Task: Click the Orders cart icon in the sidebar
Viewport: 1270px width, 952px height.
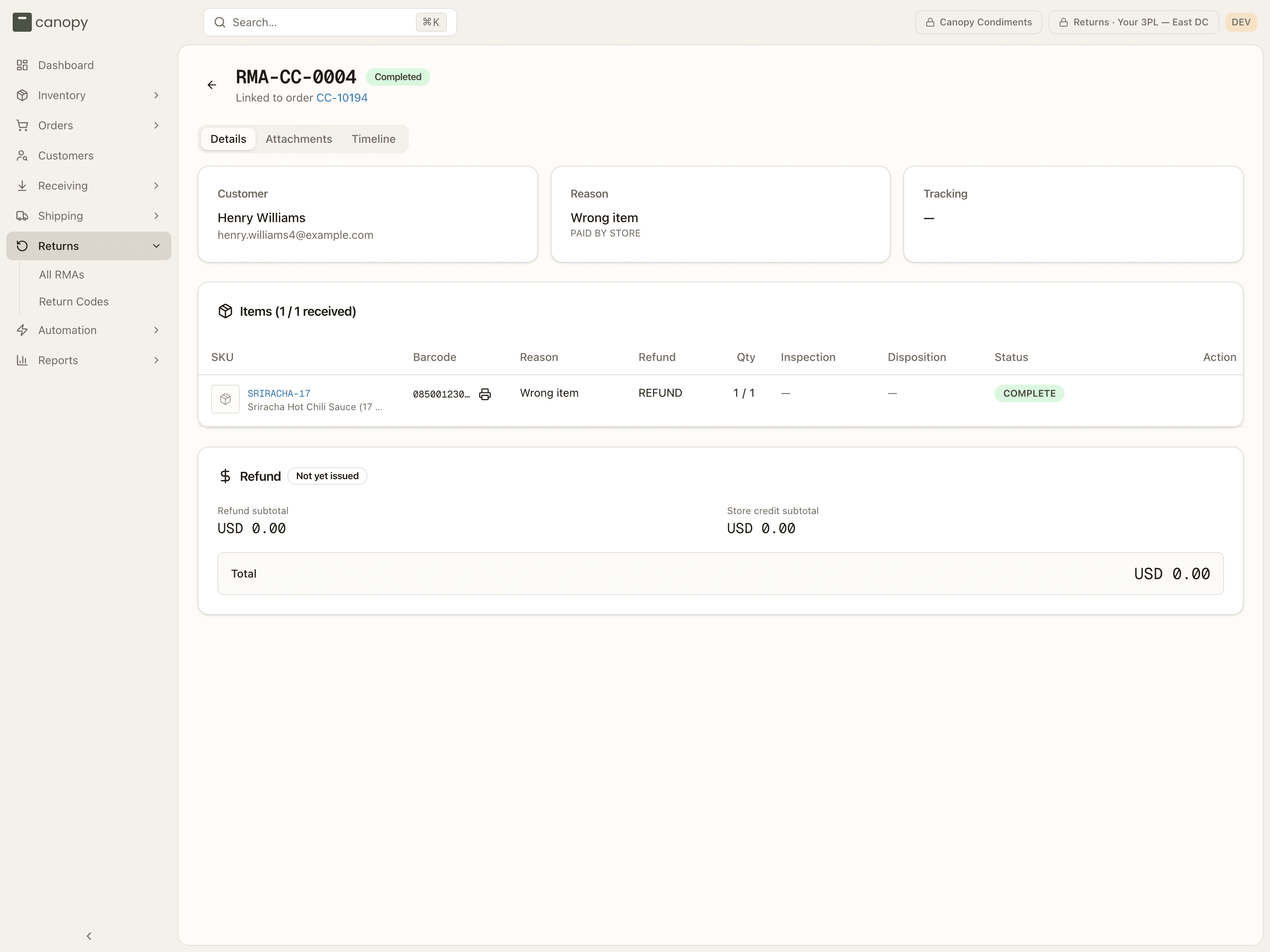Action: pyautogui.click(x=22, y=126)
